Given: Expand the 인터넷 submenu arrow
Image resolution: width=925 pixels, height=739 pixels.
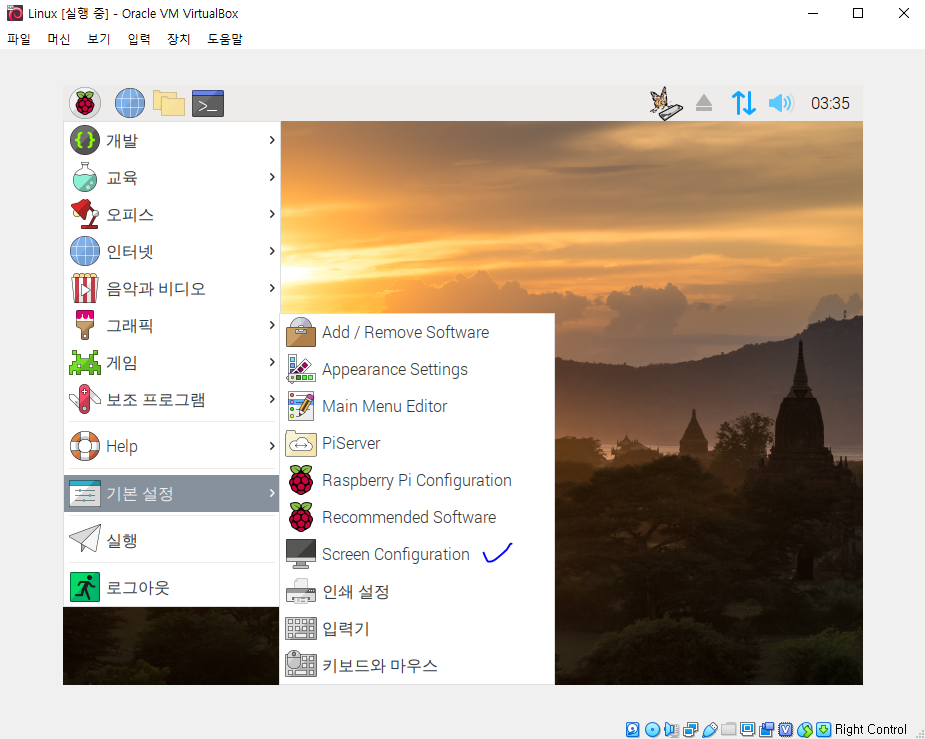Looking at the screenshot, I should tap(272, 251).
